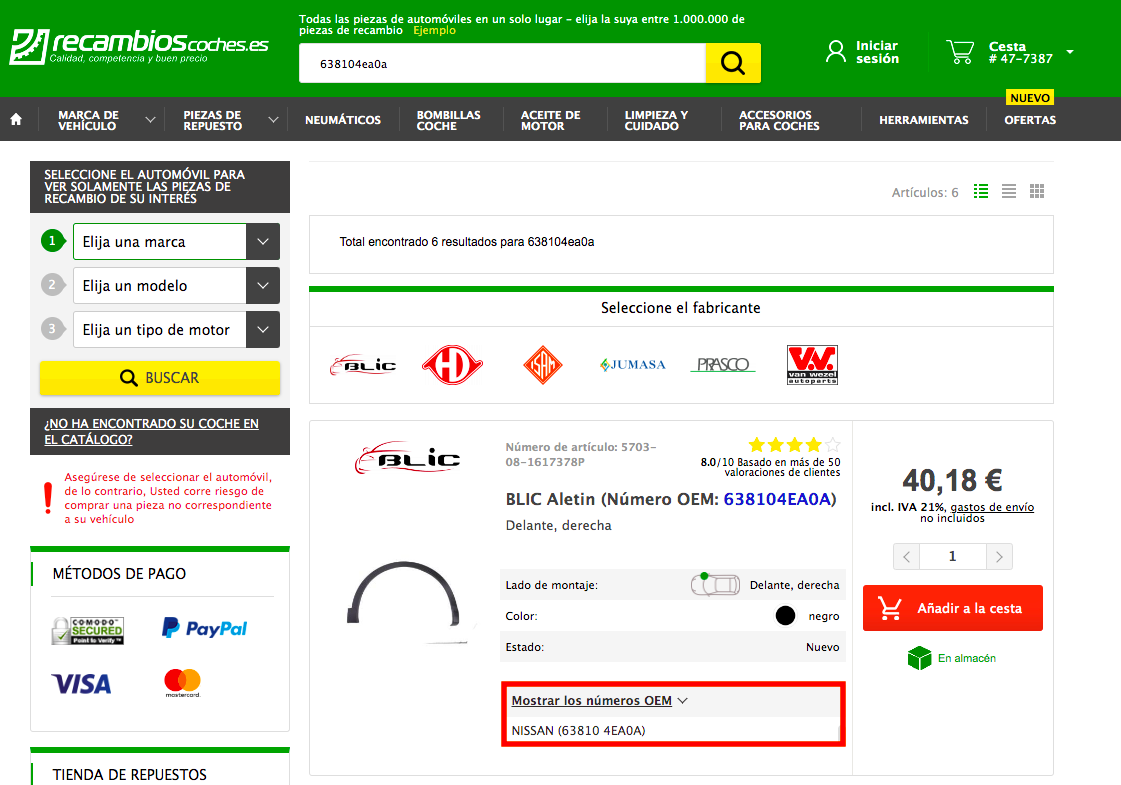Image resolution: width=1121 pixels, height=785 pixels.
Task: Open the Aceite de motor menu
Action: pyautogui.click(x=550, y=120)
